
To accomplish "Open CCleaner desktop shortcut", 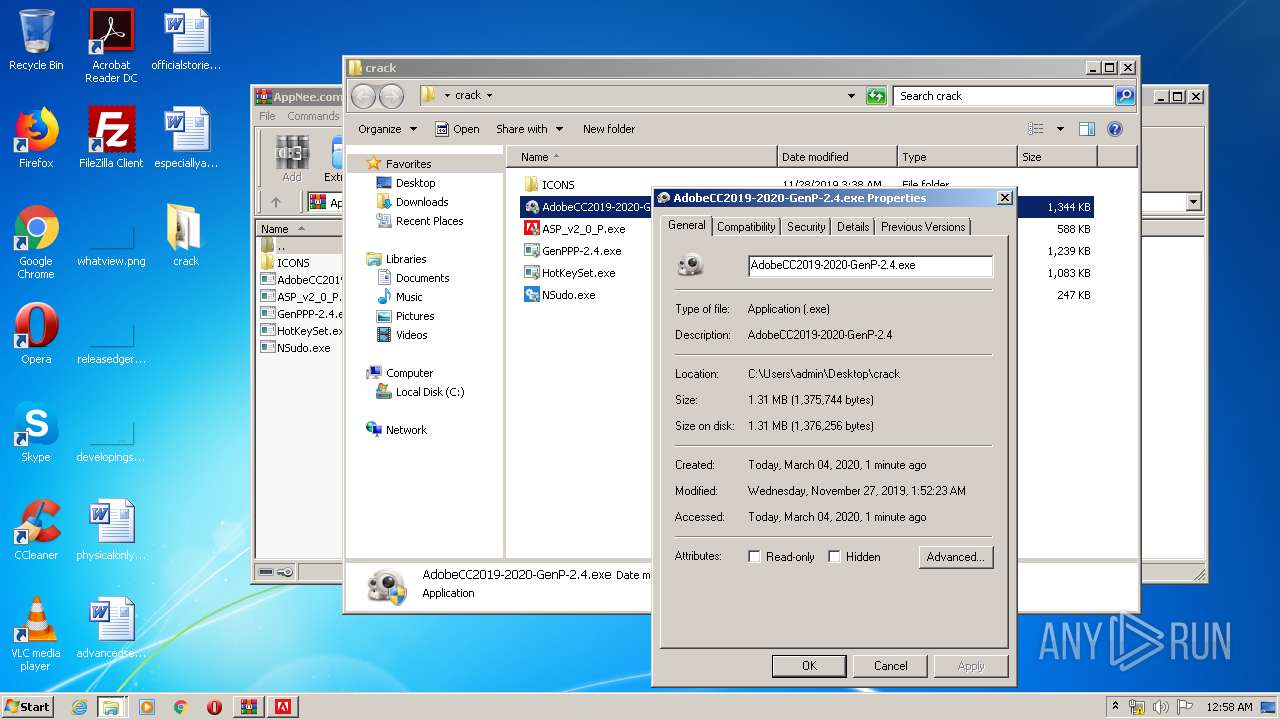I will 36,530.
